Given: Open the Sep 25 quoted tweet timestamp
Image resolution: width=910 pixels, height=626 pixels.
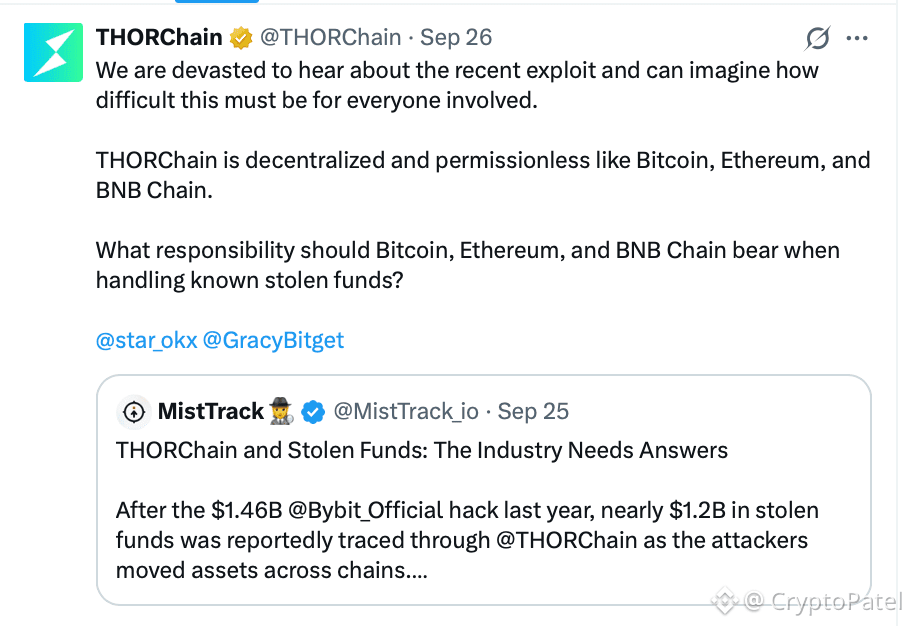Looking at the screenshot, I should [x=533, y=411].
